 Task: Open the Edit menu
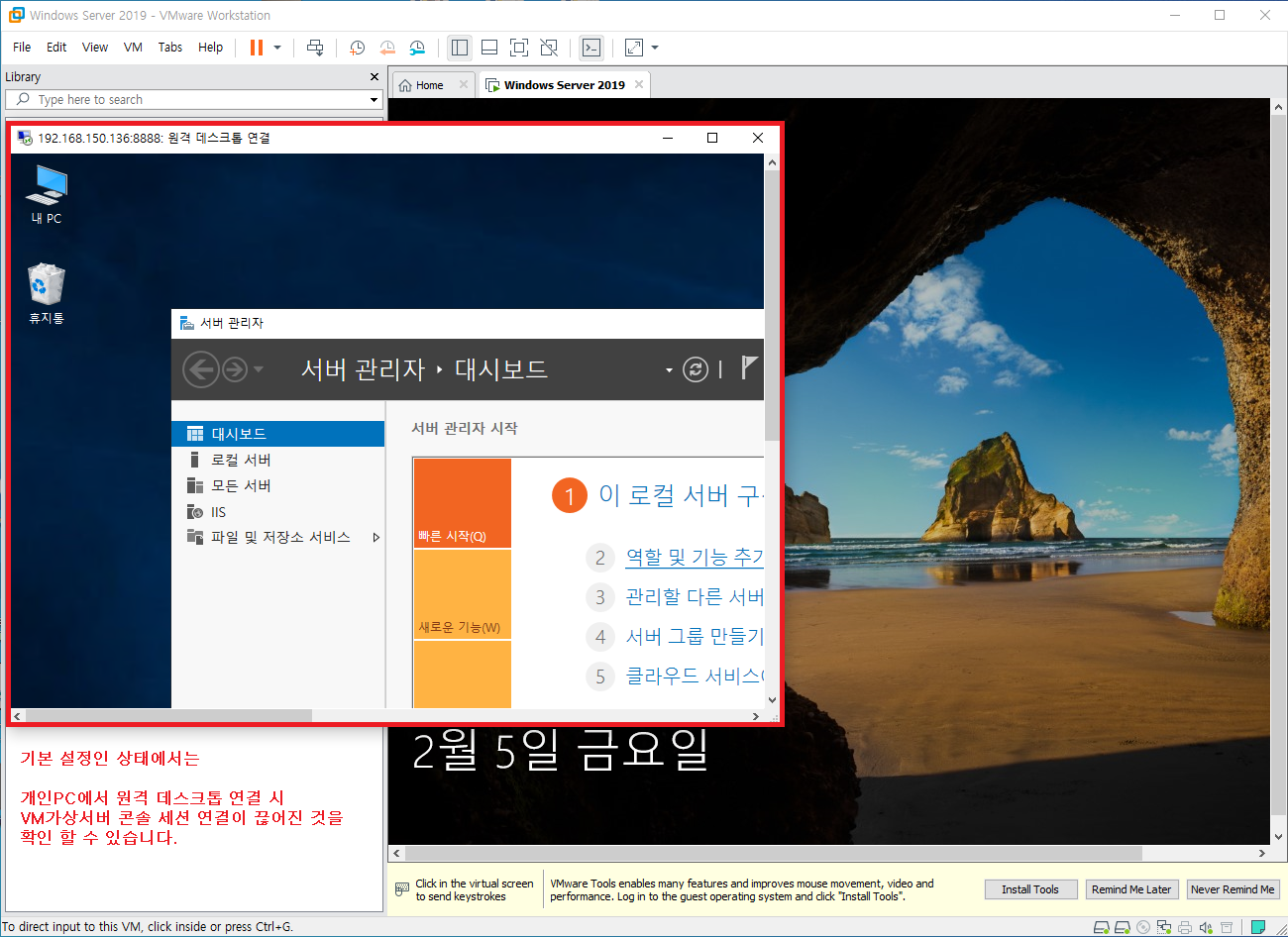pyautogui.click(x=56, y=48)
